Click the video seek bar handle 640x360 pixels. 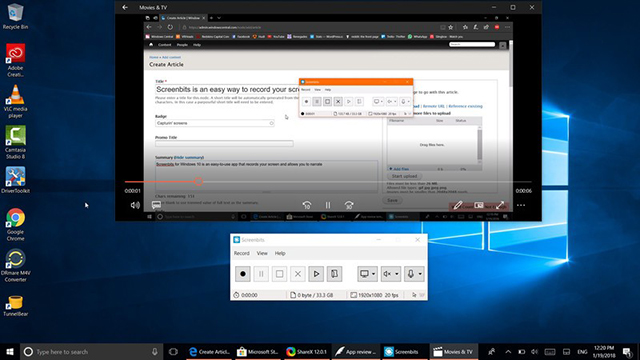point(198,182)
